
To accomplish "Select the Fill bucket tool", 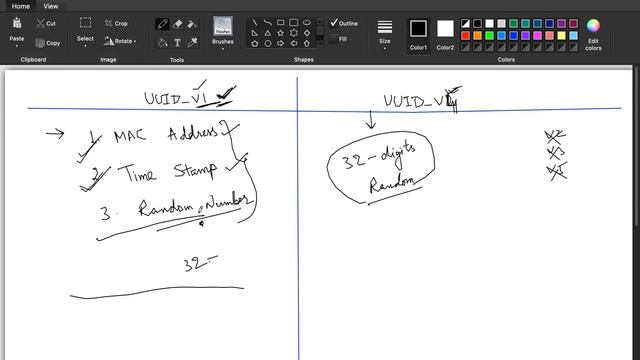I will 162,42.
